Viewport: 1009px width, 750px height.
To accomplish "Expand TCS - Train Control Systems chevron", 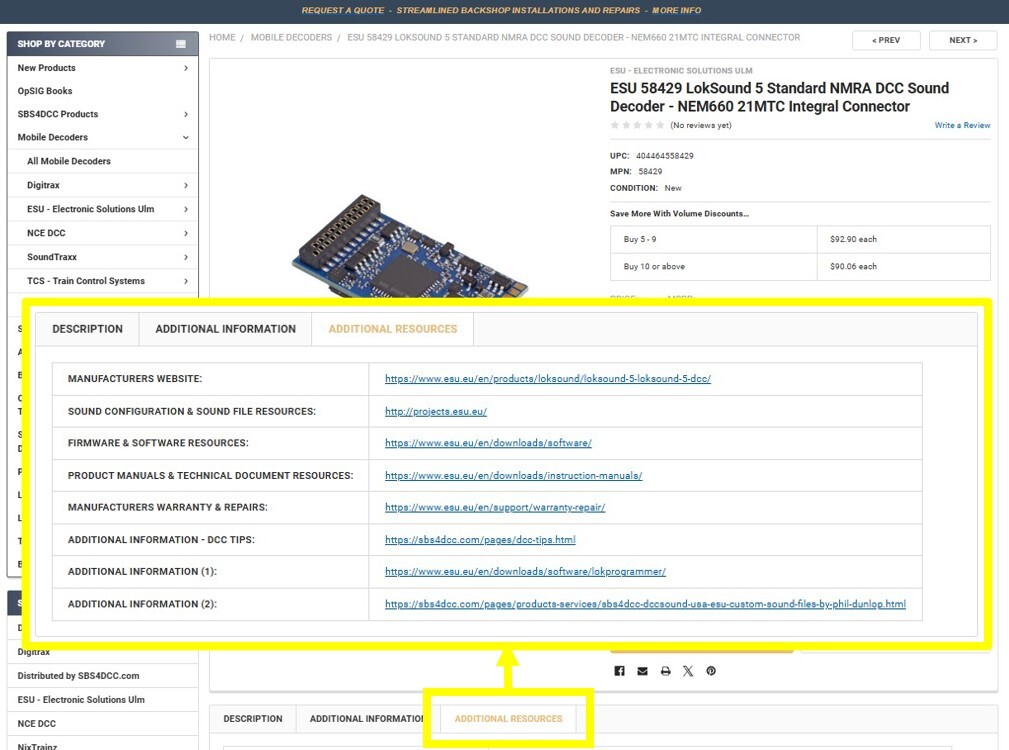I will [186, 281].
